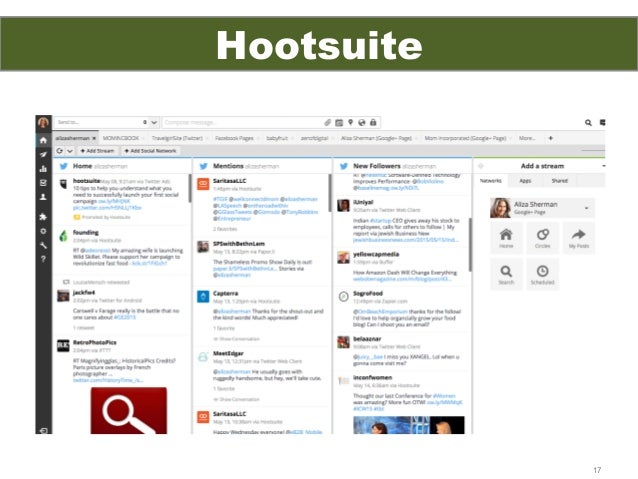Screen dimensions: 638x479
Task: Refresh streams using the circular arrow icon
Action: point(60,151)
